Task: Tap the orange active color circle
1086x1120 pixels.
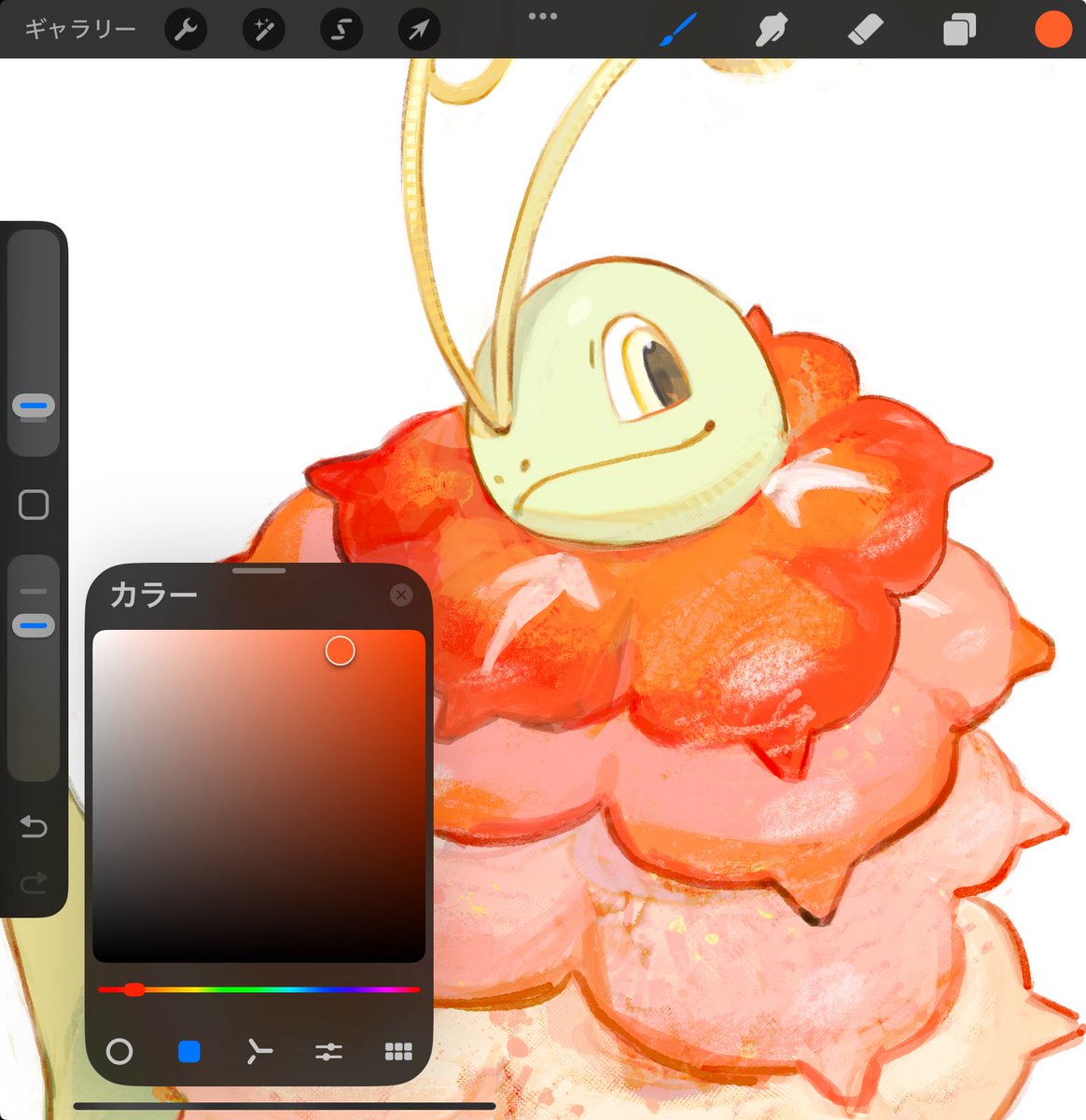Action: point(1053,29)
